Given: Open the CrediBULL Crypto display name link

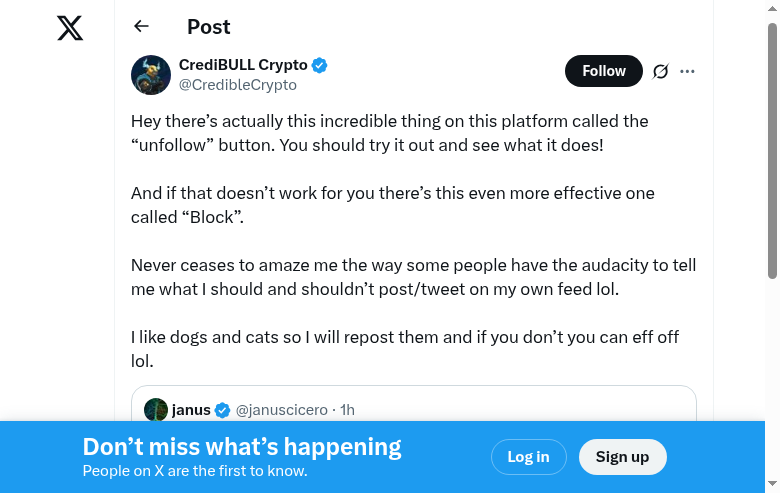Looking at the screenshot, I should click(243, 65).
